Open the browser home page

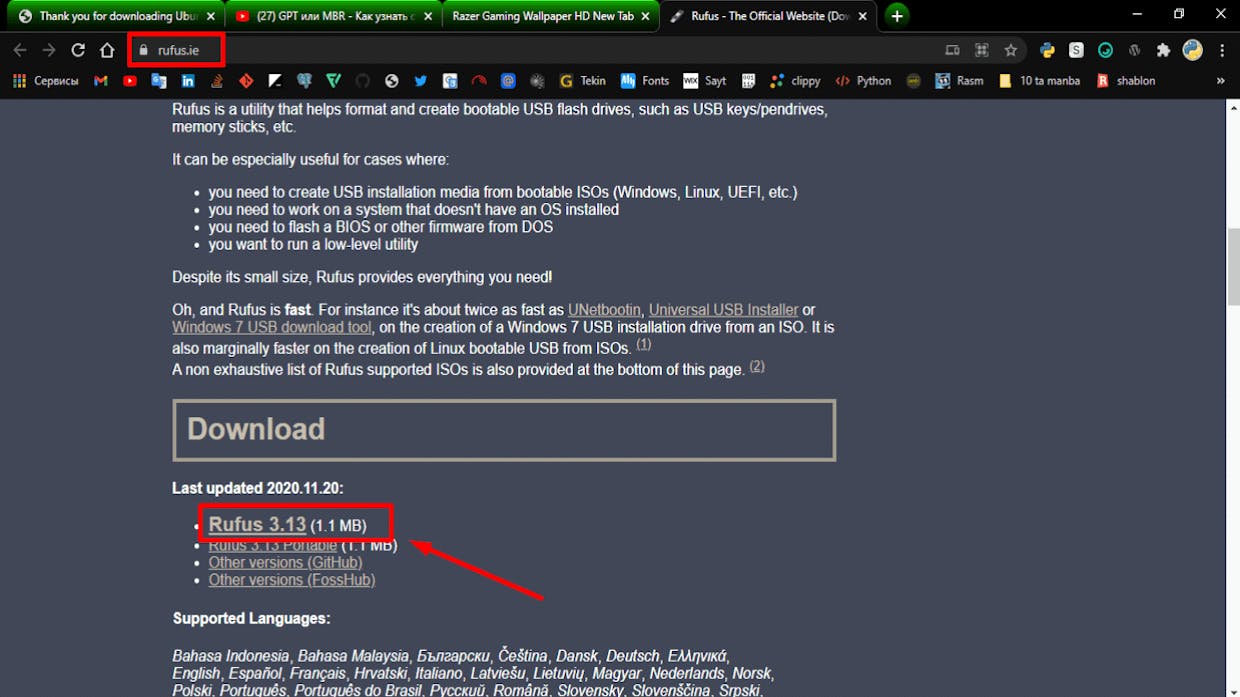pyautogui.click(x=107, y=50)
